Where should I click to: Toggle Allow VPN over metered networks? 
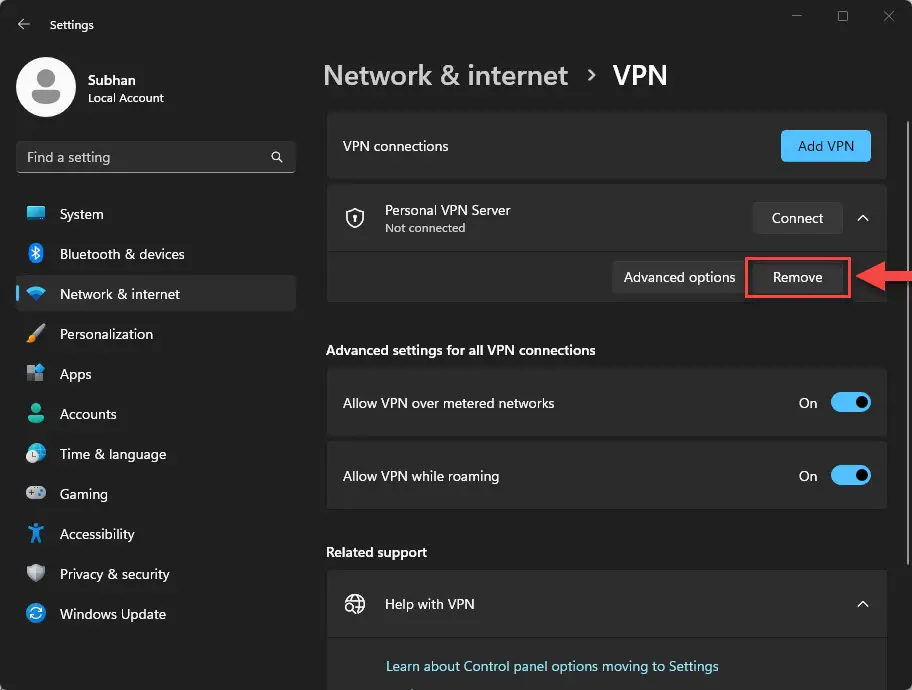(850, 403)
